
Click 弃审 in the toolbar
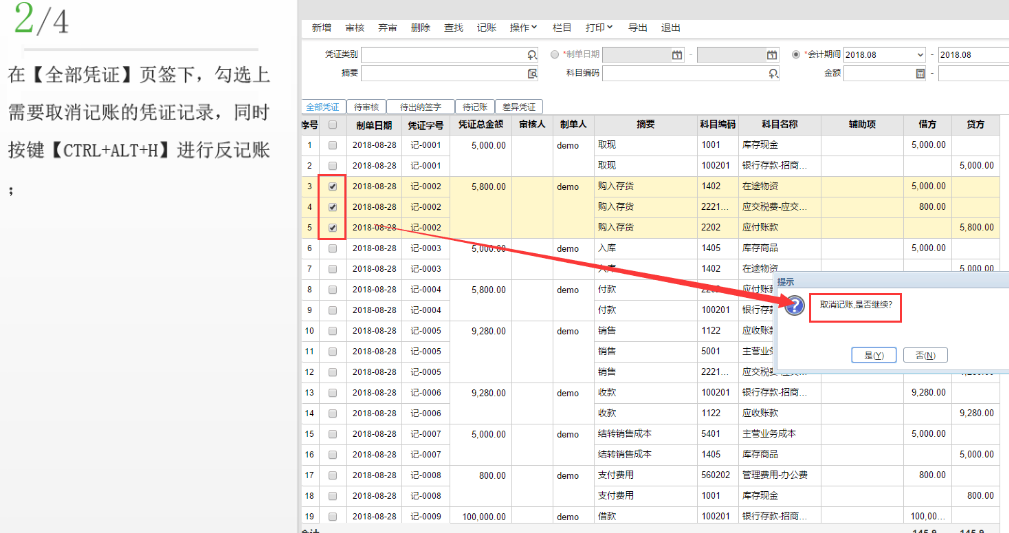[387, 28]
